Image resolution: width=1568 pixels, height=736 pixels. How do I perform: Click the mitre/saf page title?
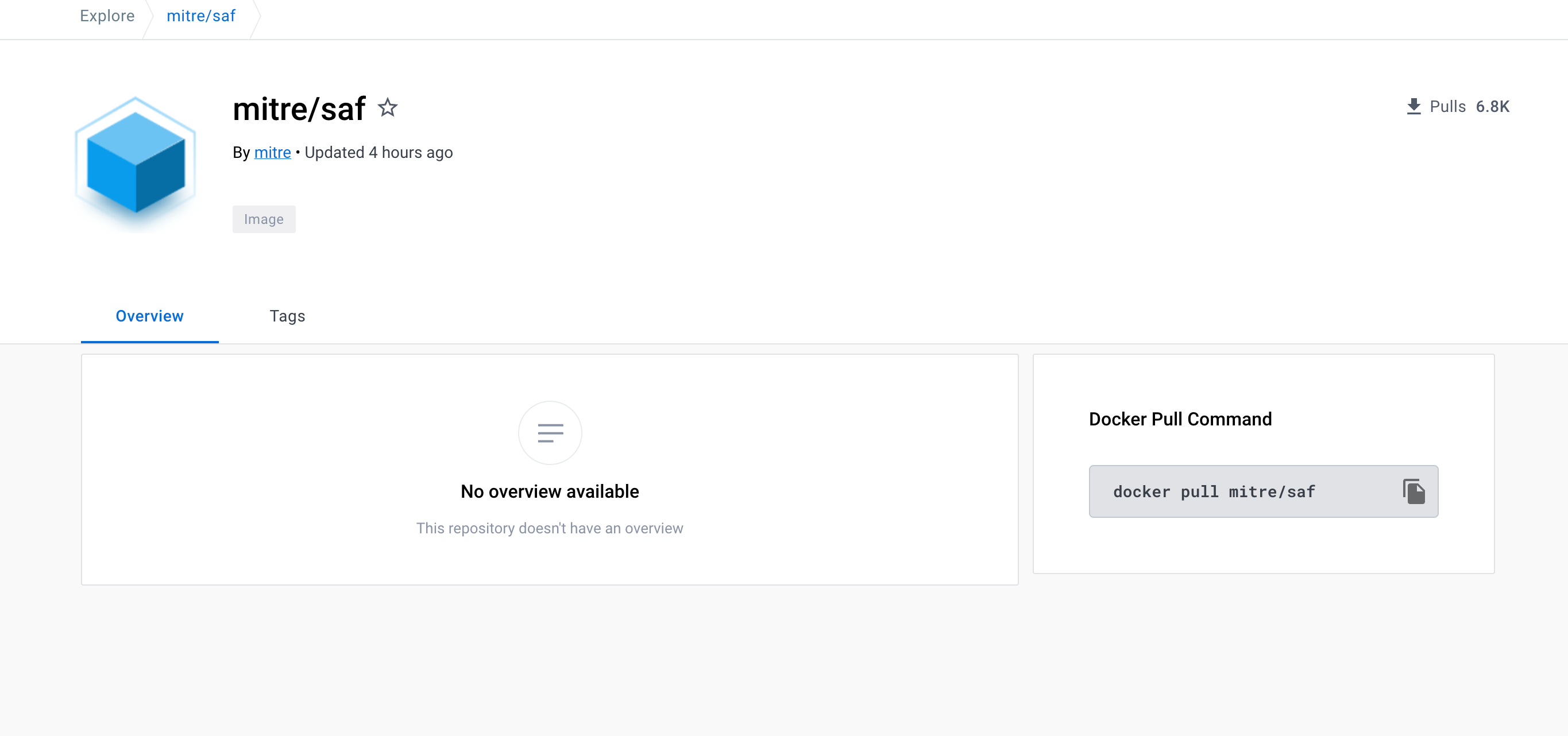click(x=299, y=110)
